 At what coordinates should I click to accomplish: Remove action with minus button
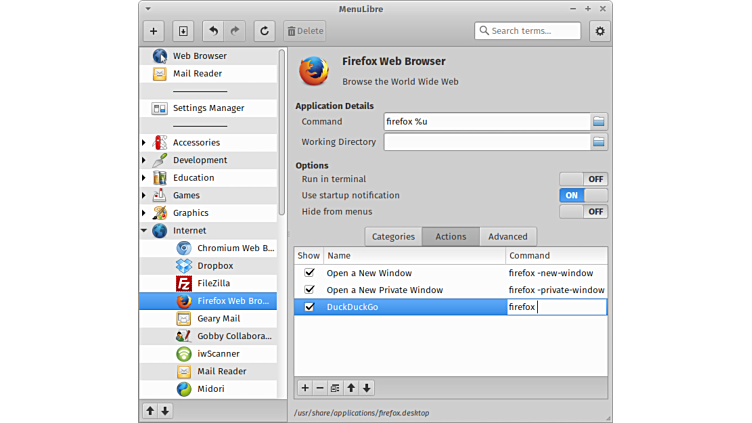[x=320, y=388]
